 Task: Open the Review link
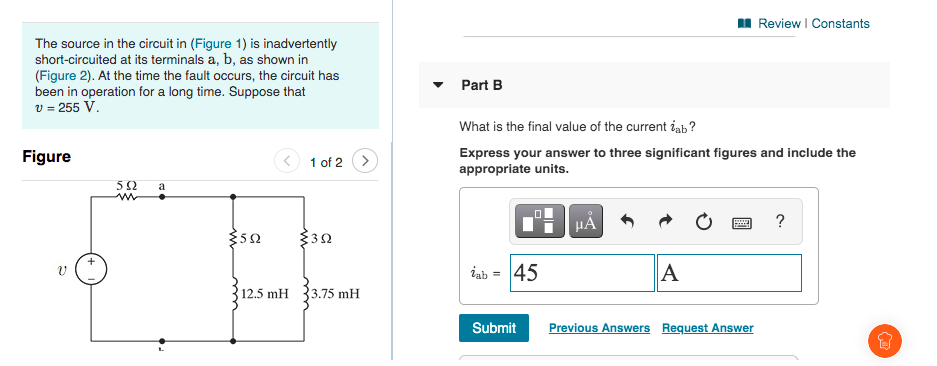[x=779, y=23]
